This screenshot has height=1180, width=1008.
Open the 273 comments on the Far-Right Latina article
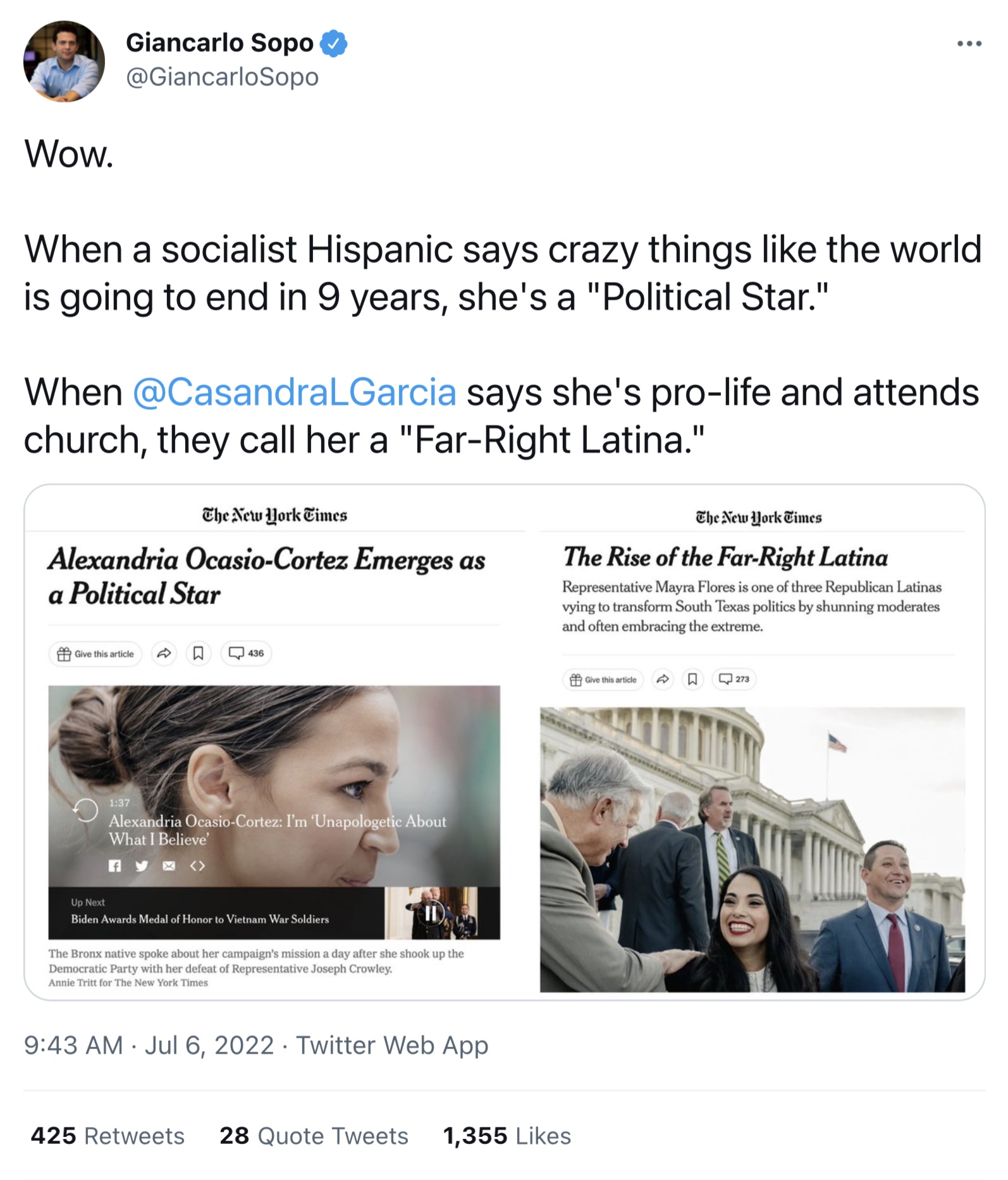click(x=734, y=679)
